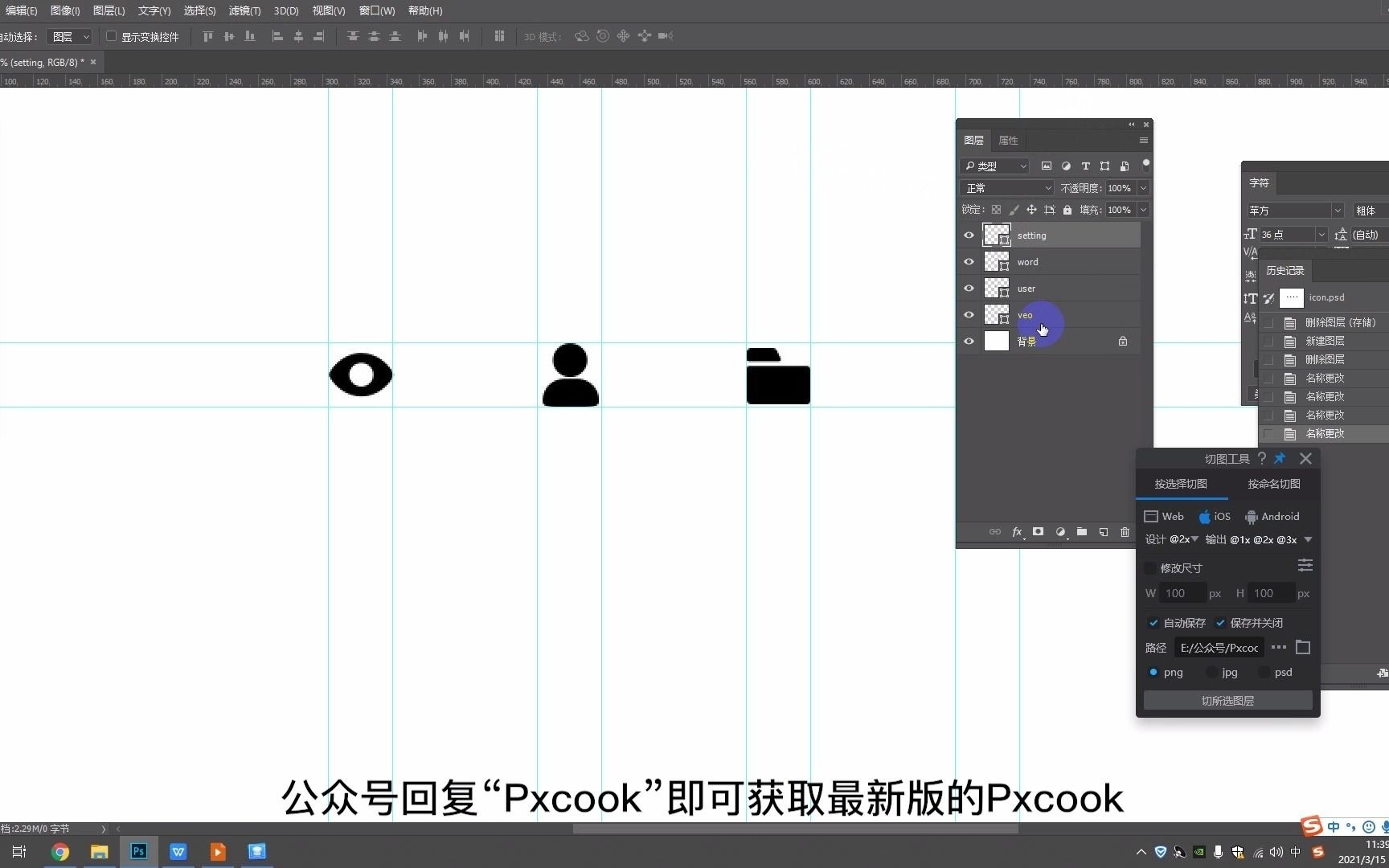1389x868 pixels.
Task: Open layer filter 类型 dropdown
Action: [x=994, y=166]
